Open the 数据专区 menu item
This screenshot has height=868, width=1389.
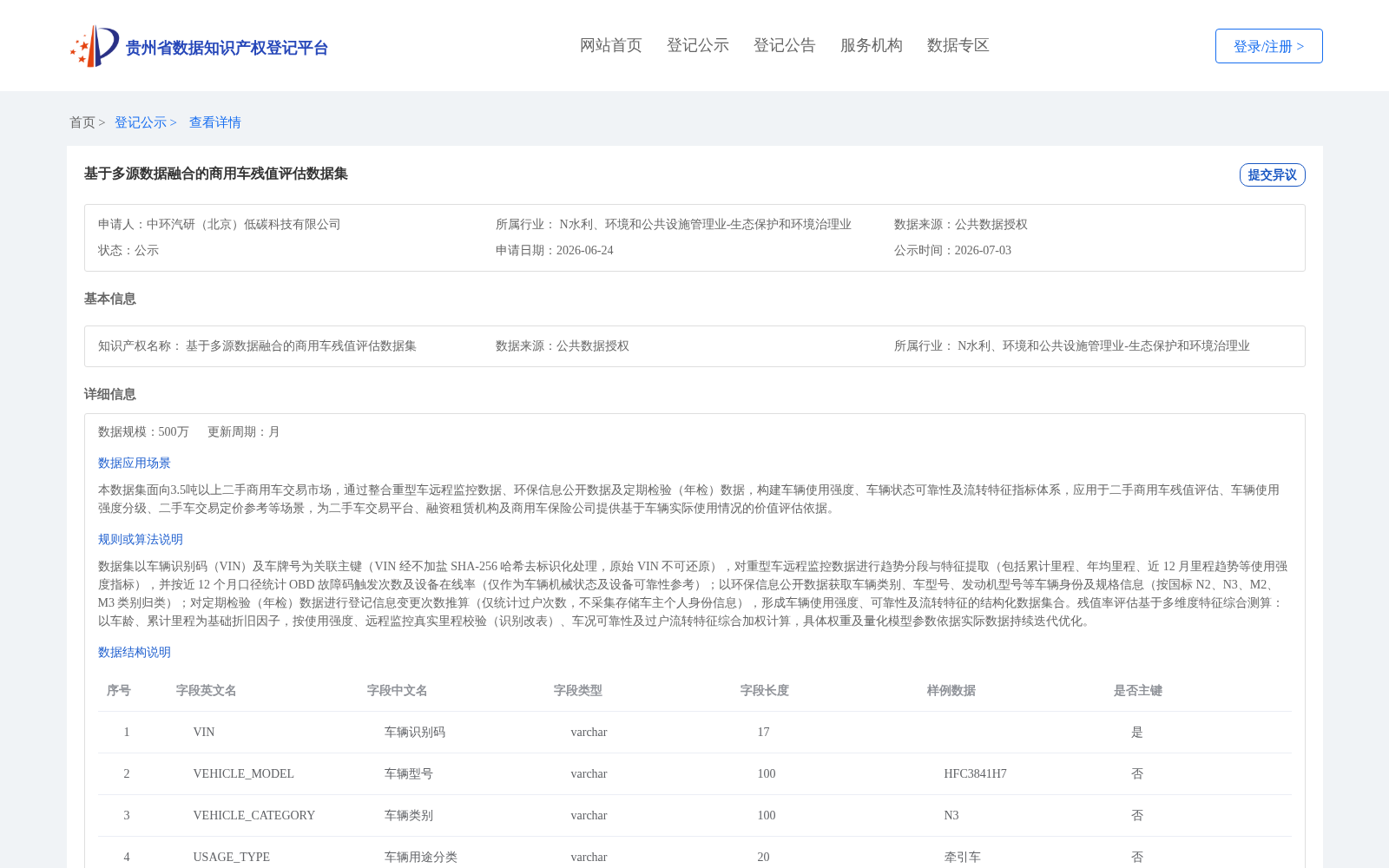pos(958,45)
